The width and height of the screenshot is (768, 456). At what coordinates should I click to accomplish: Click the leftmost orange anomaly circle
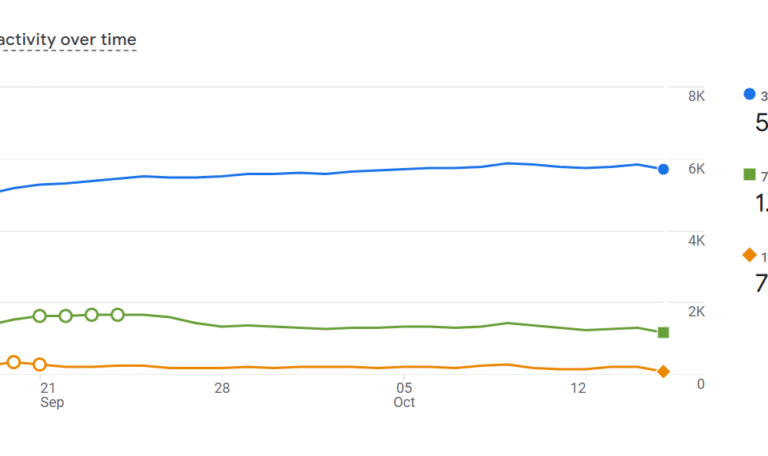click(x=14, y=362)
